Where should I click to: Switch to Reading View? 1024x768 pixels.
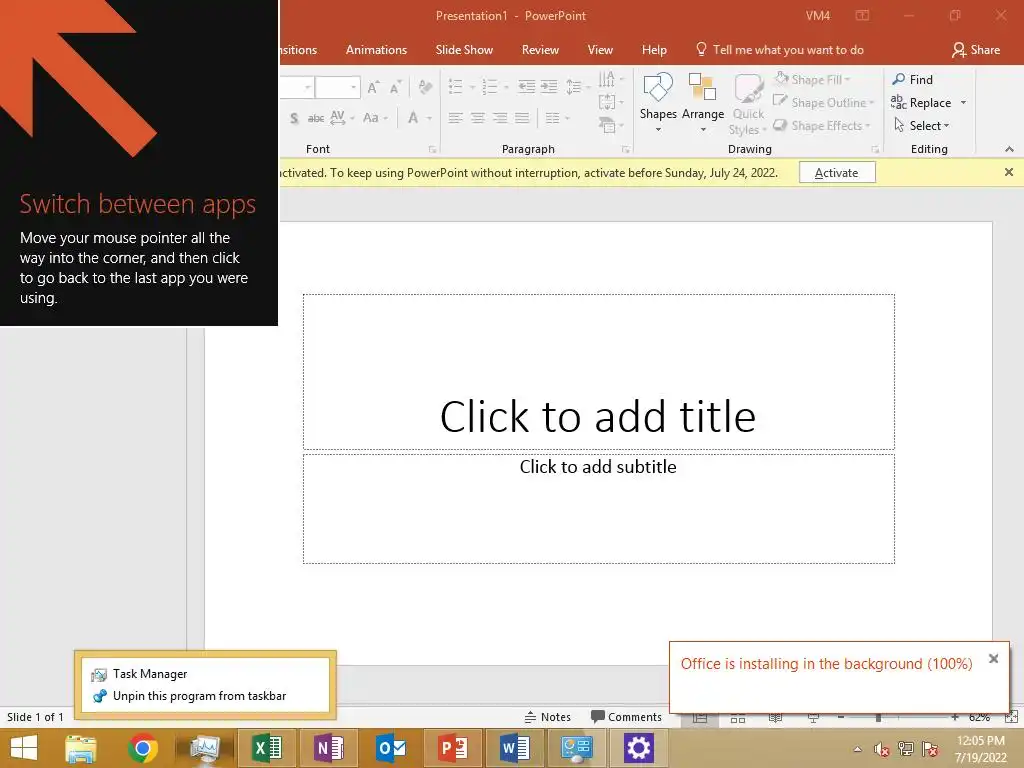(x=775, y=718)
